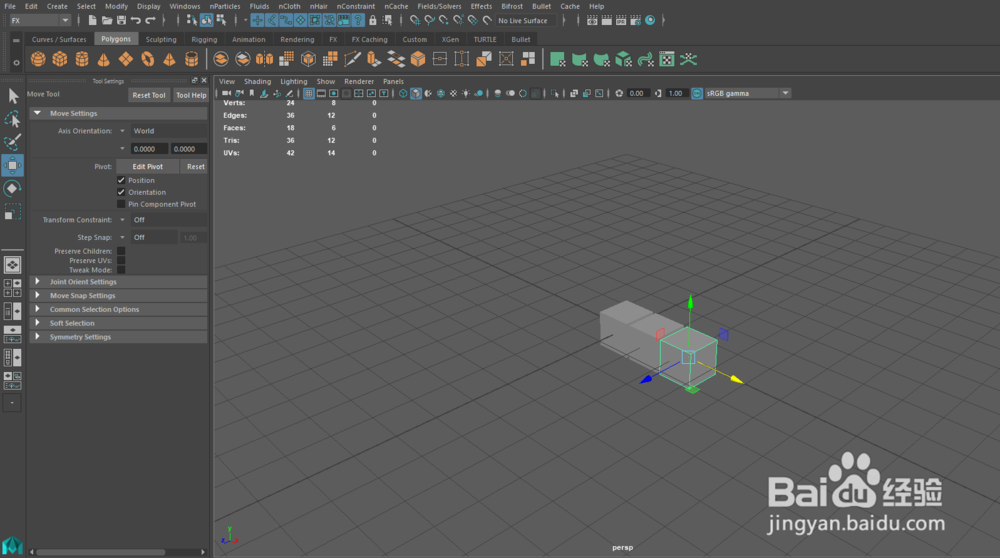
Task: Create a polygon pipe from shelf
Action: click(191, 59)
